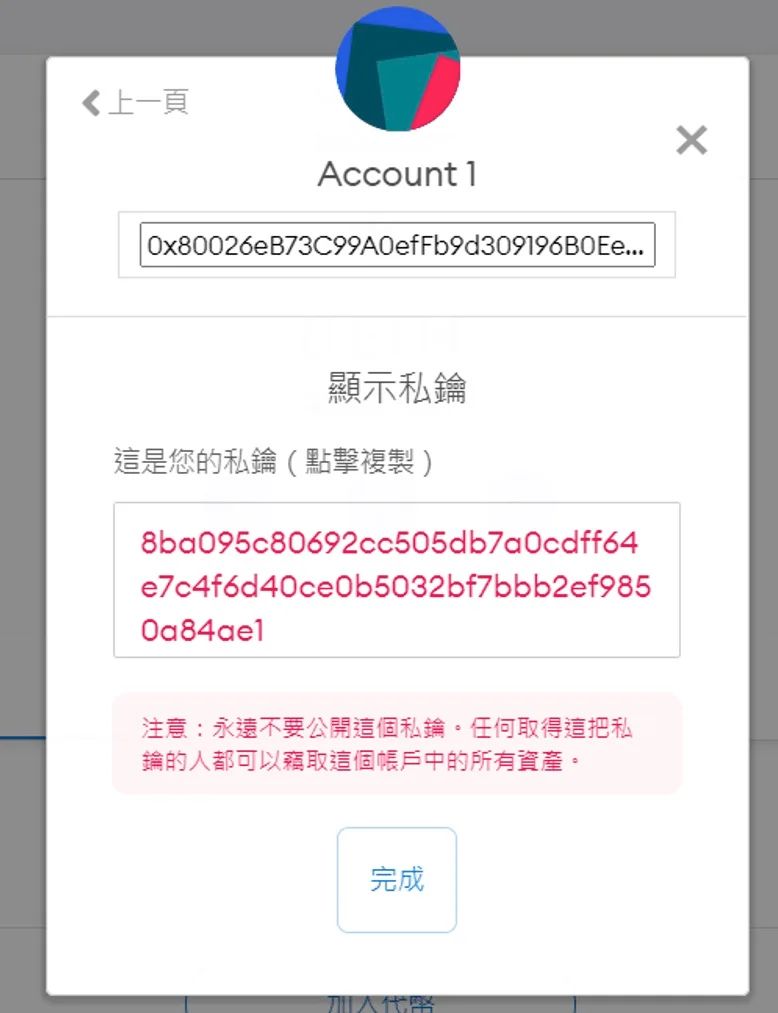Click the last key segment 0a84ae1
Viewport: 778px width, 1013px height.
[202, 631]
